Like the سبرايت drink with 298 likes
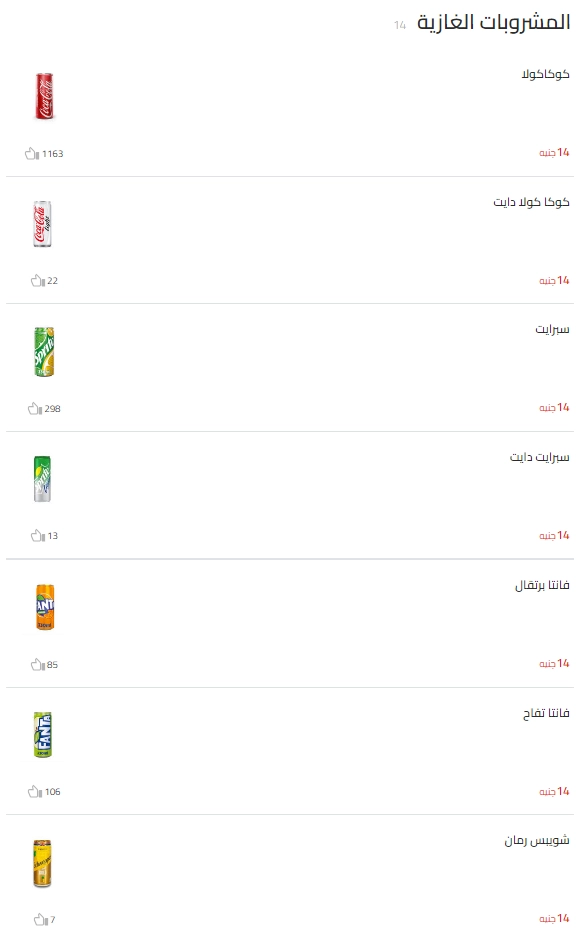The width and height of the screenshot is (583, 942). click(x=34, y=409)
